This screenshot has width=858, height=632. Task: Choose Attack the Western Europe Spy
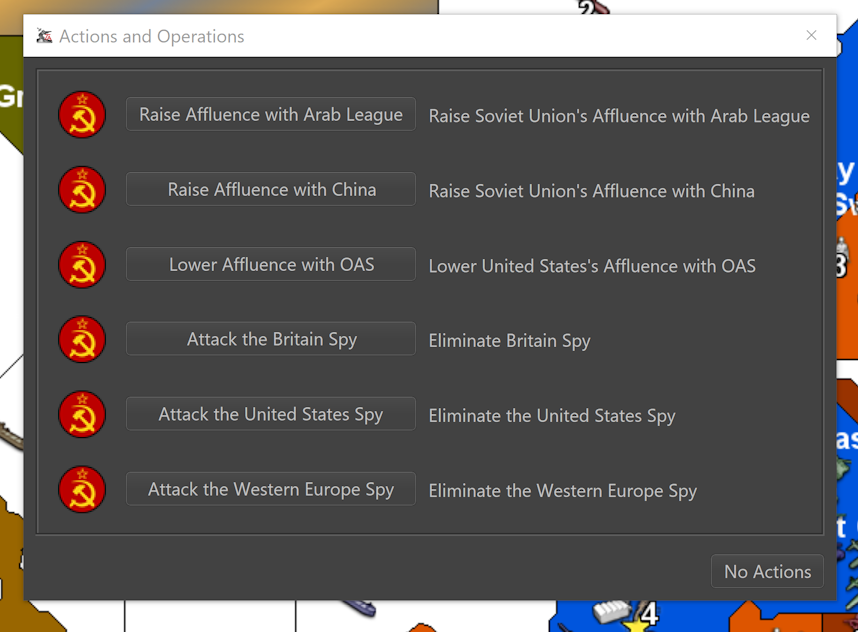point(270,490)
